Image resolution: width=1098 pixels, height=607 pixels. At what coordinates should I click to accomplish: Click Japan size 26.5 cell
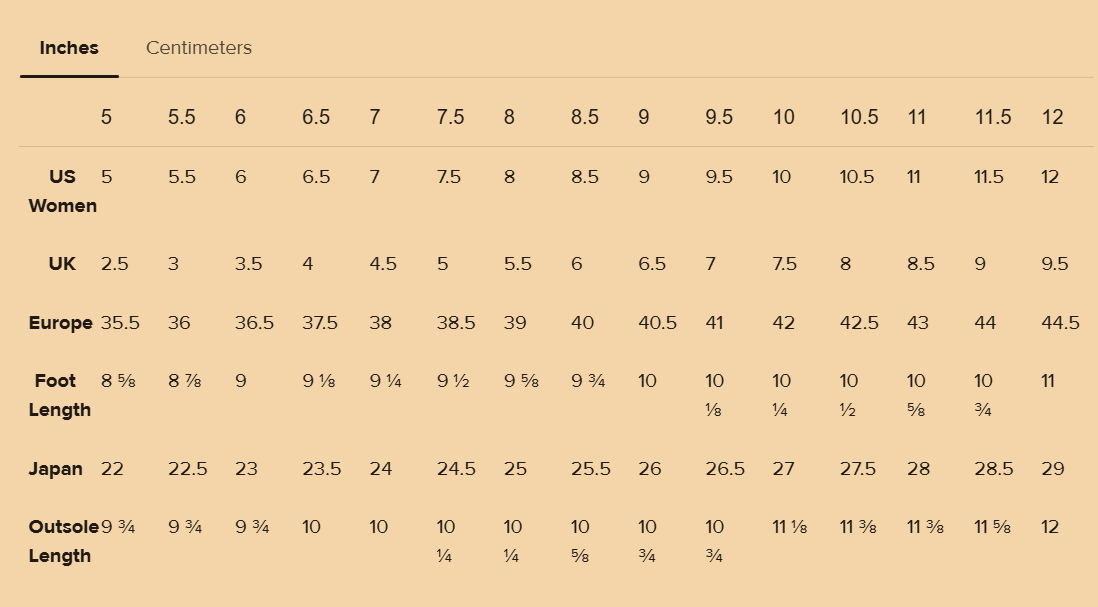click(x=725, y=469)
